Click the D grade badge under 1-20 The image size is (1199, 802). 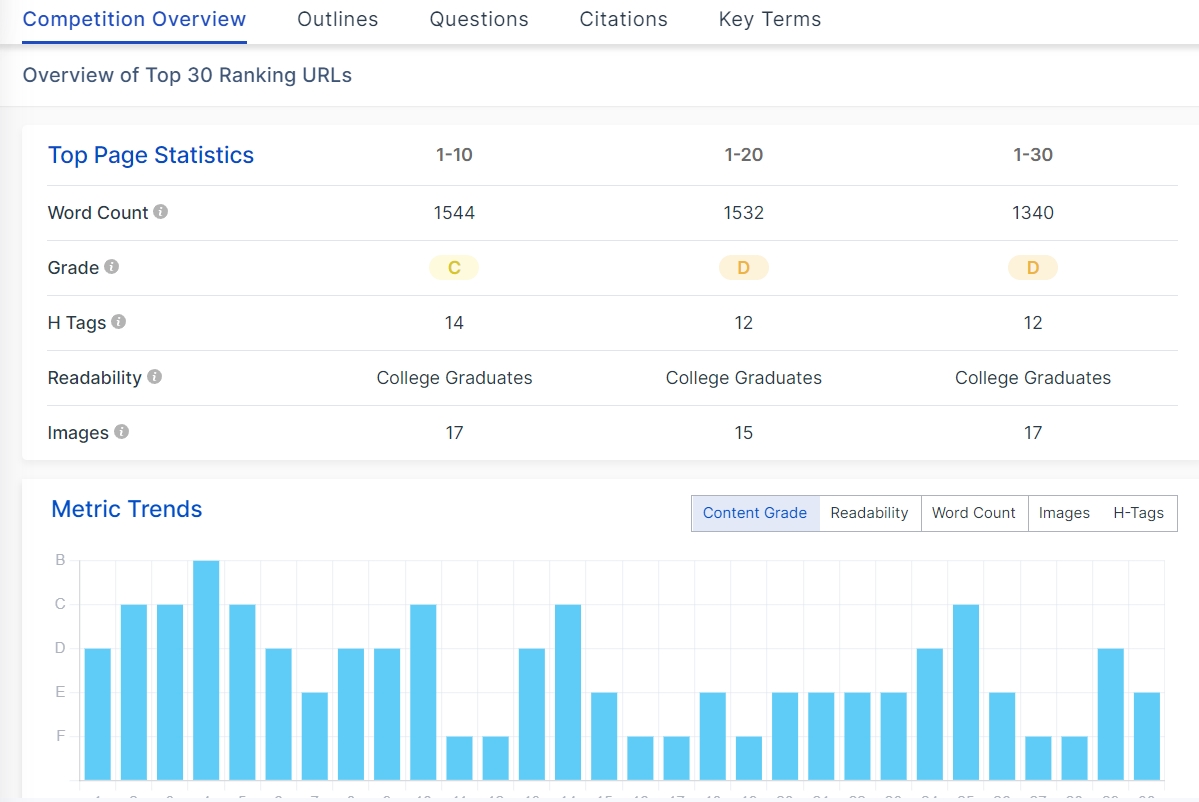[x=743, y=268]
